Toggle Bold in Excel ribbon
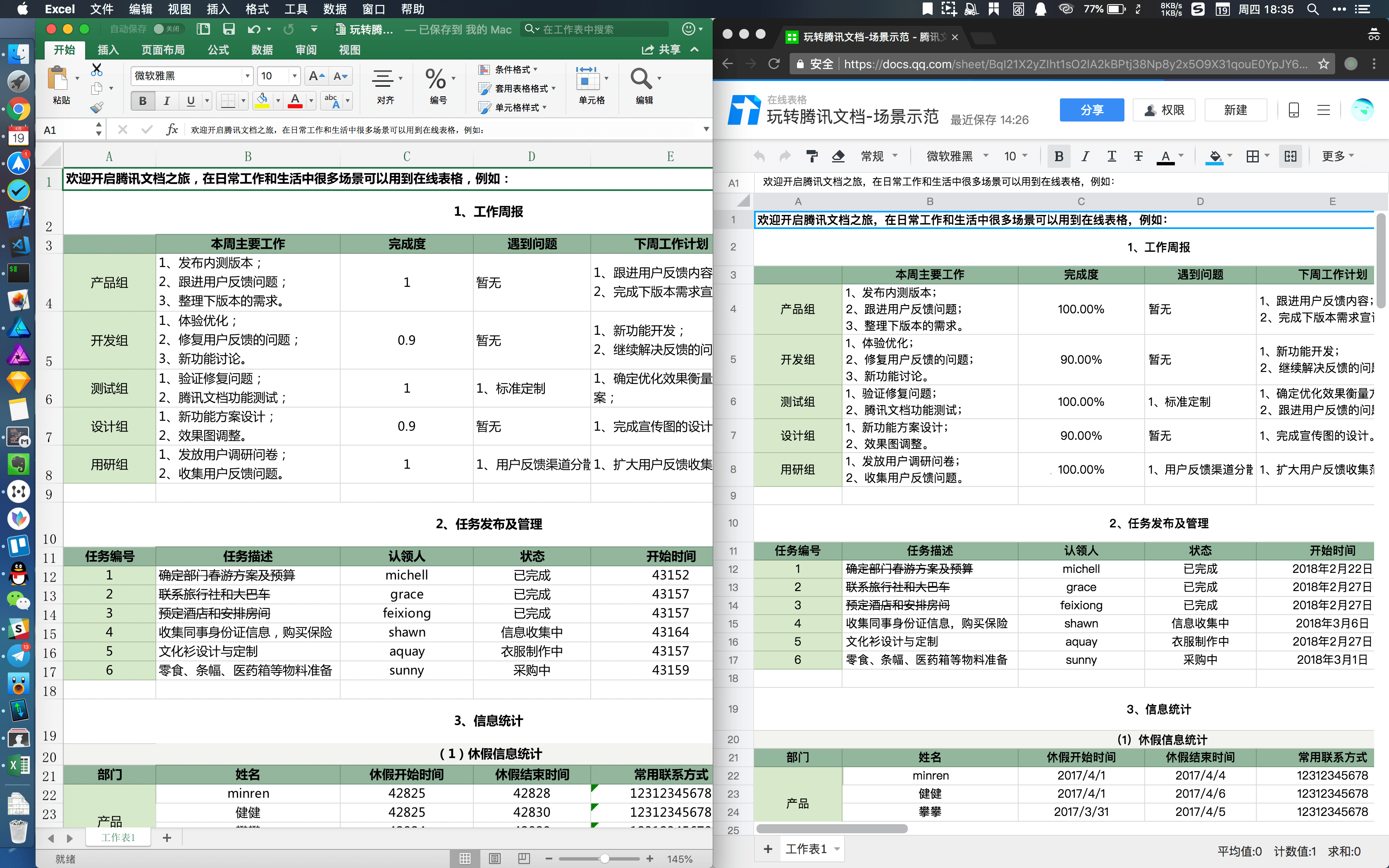Viewport: 1389px width, 868px height. [142, 101]
